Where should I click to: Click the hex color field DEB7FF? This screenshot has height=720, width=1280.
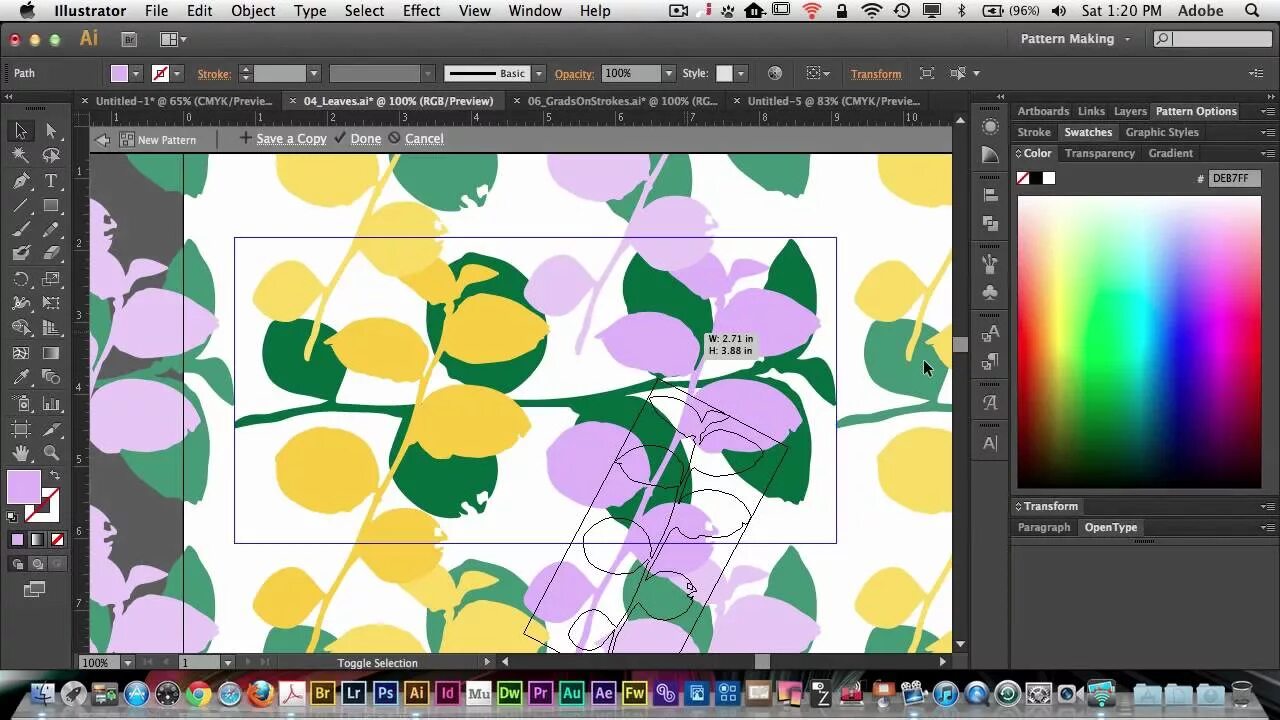1234,178
